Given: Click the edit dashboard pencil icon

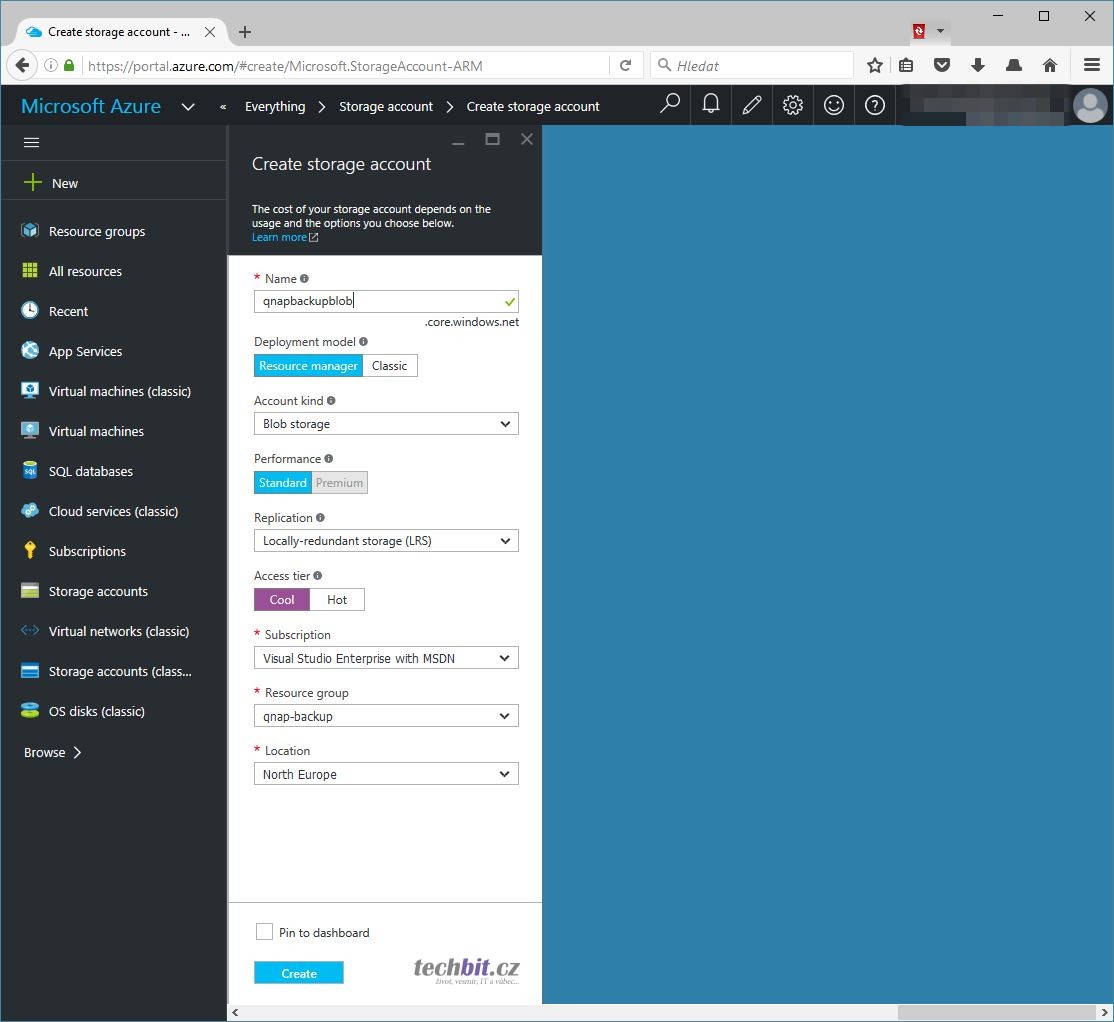Looking at the screenshot, I should [752, 105].
